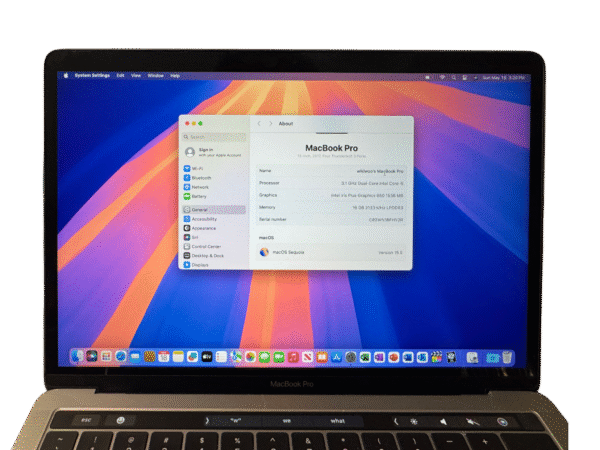Open the Edit menu
Screen dimensions: 600x450
[x=121, y=75]
